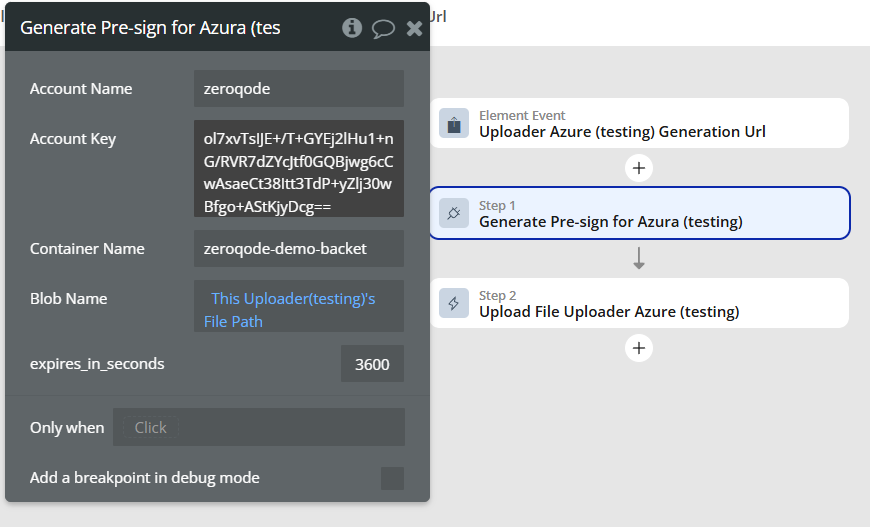Close the Generate Pre-sign property panel
This screenshot has height=527, width=870.
click(x=414, y=28)
